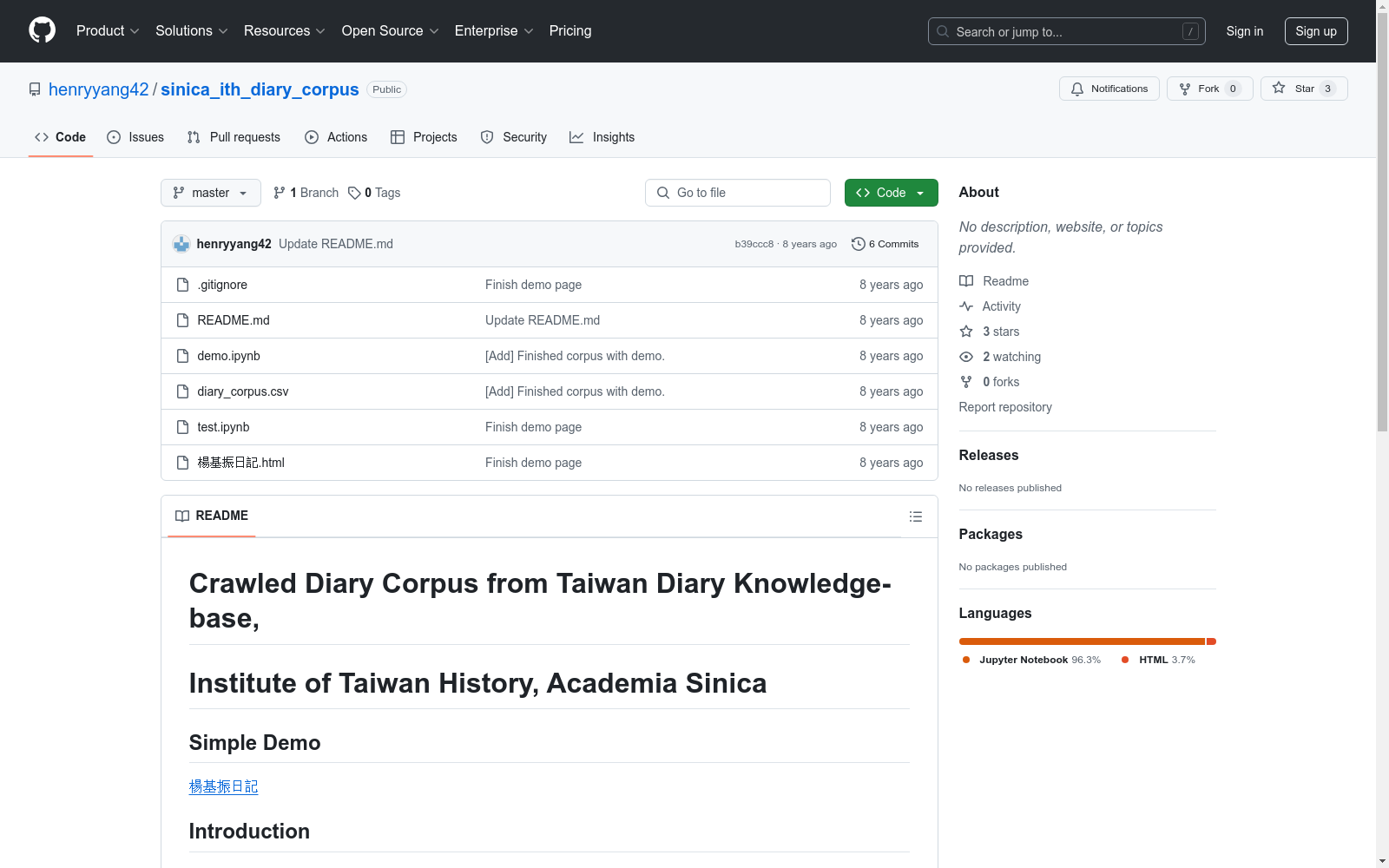Click the eye icon beside 2 watching
Viewport: 1389px width, 868px height.
(x=966, y=357)
